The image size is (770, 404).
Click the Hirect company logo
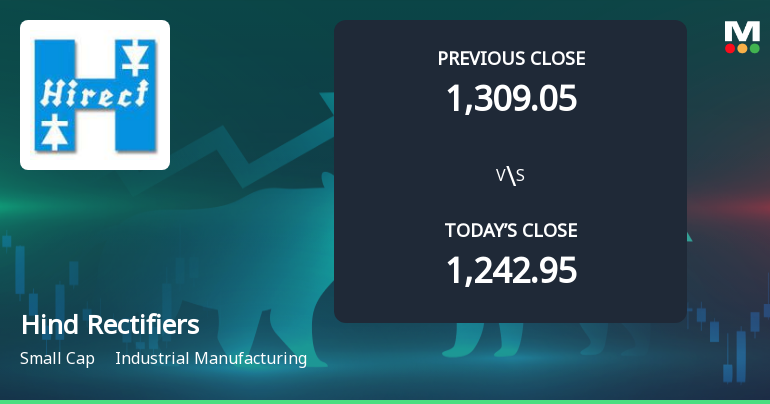pyautogui.click(x=95, y=95)
